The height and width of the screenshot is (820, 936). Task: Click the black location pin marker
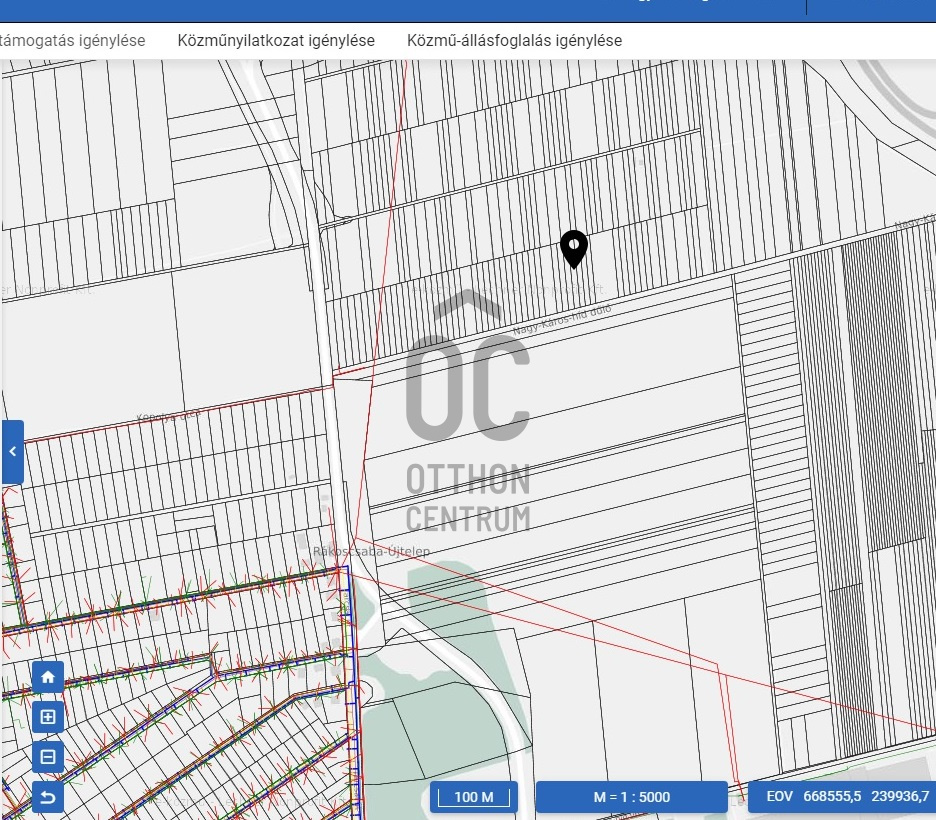pos(573,248)
